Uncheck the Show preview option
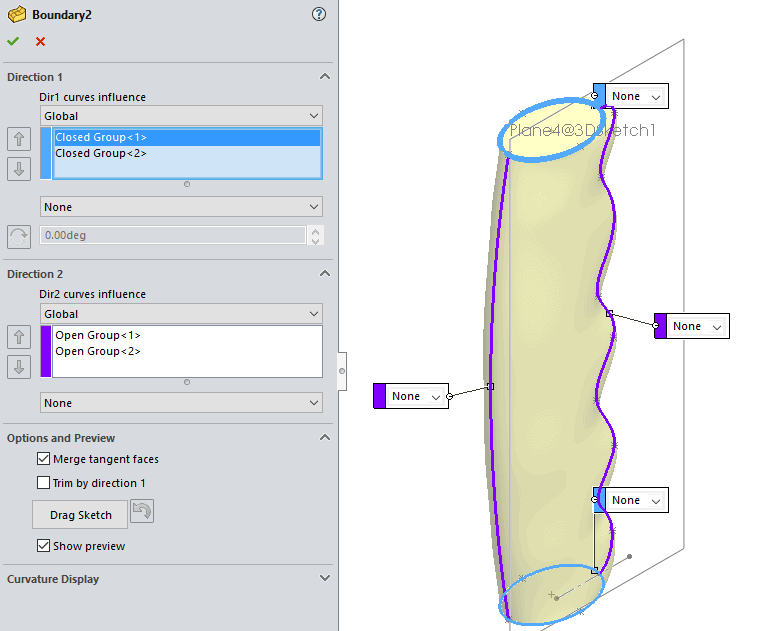This screenshot has height=631, width=772. coord(43,546)
